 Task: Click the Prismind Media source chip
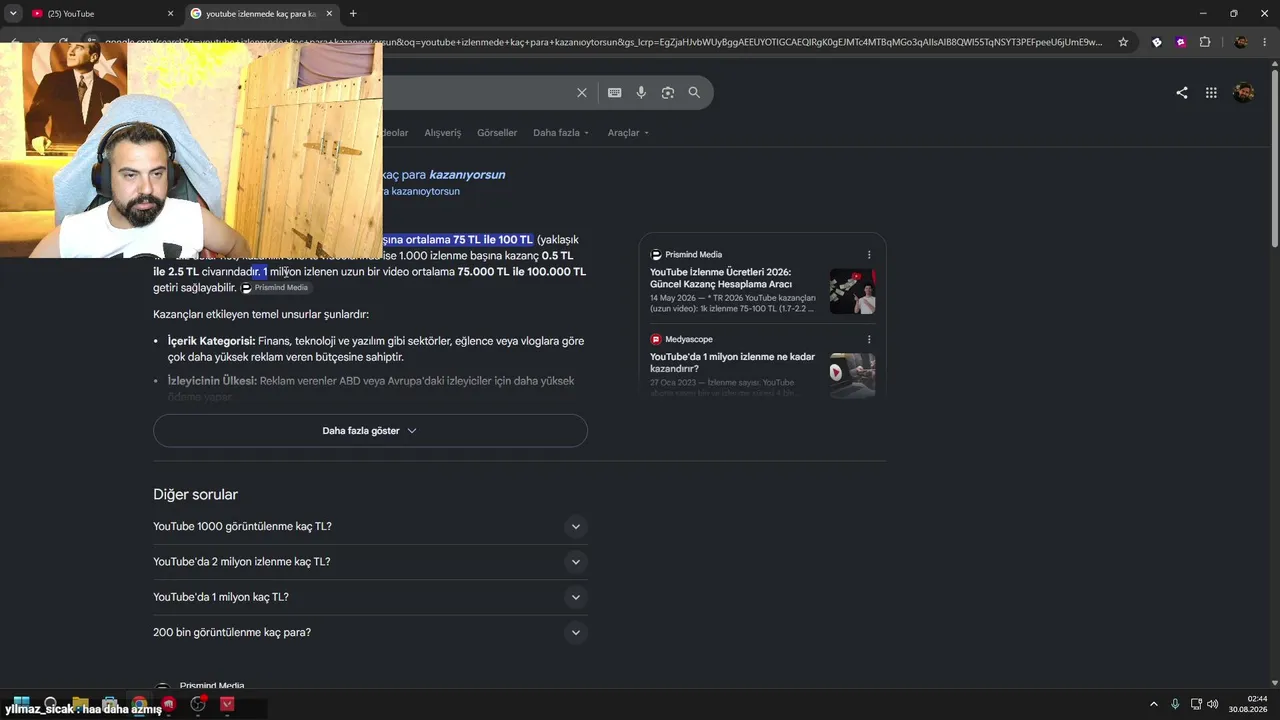click(276, 288)
